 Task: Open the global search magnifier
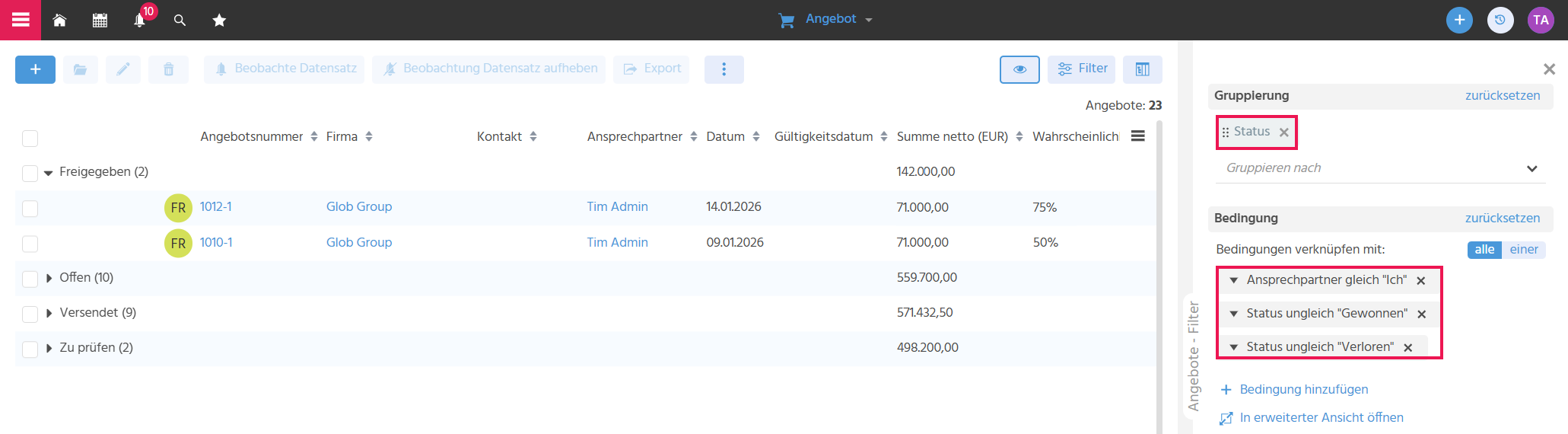point(180,20)
